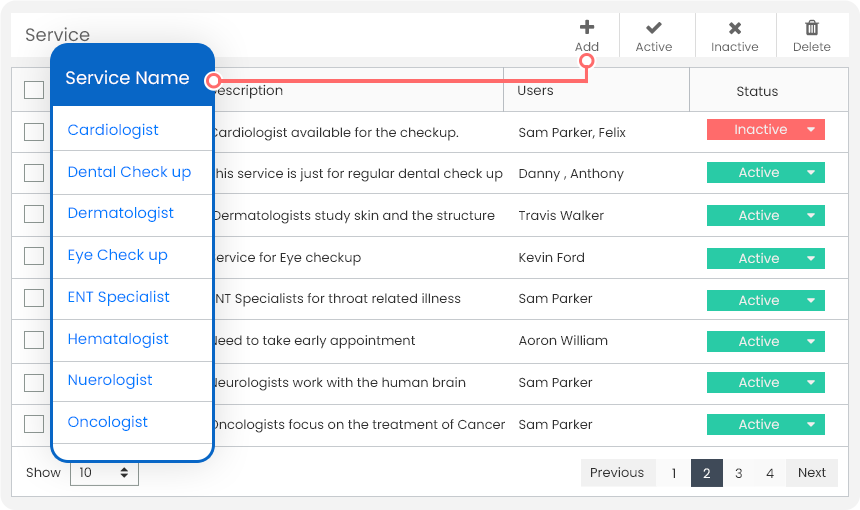Click 'Aoron William' users cell
The height and width of the screenshot is (510, 860).
tap(563, 341)
